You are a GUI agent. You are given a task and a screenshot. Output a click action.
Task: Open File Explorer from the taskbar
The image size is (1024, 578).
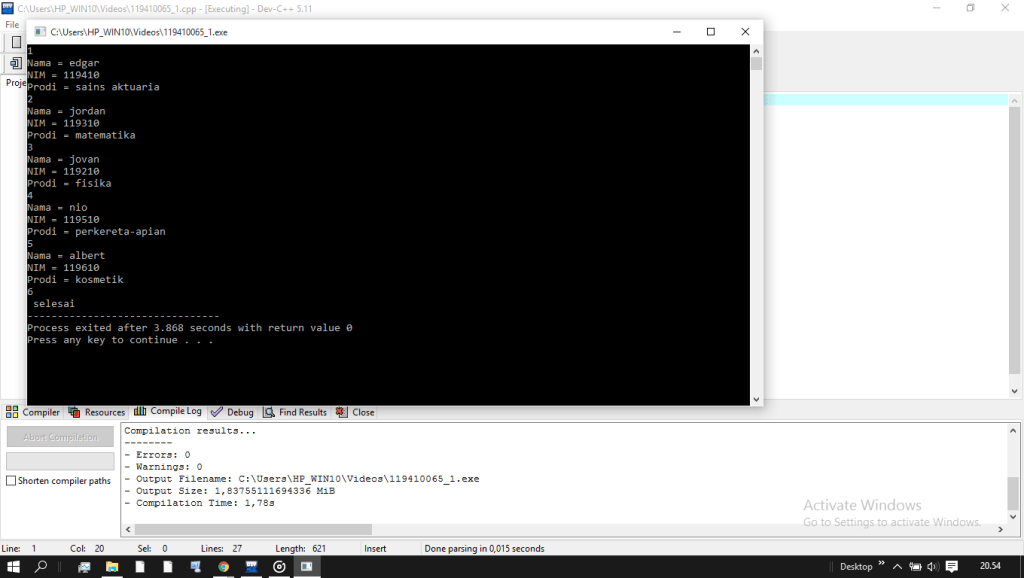coord(111,566)
